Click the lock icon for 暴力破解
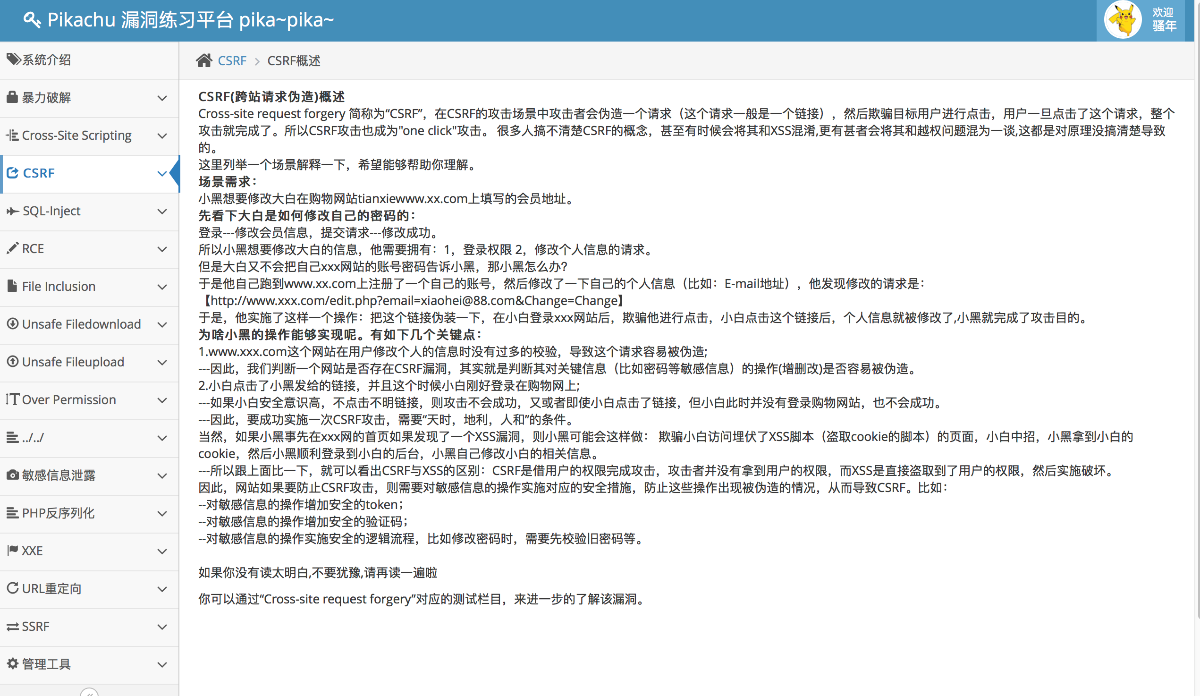This screenshot has width=1200, height=696. 13,98
